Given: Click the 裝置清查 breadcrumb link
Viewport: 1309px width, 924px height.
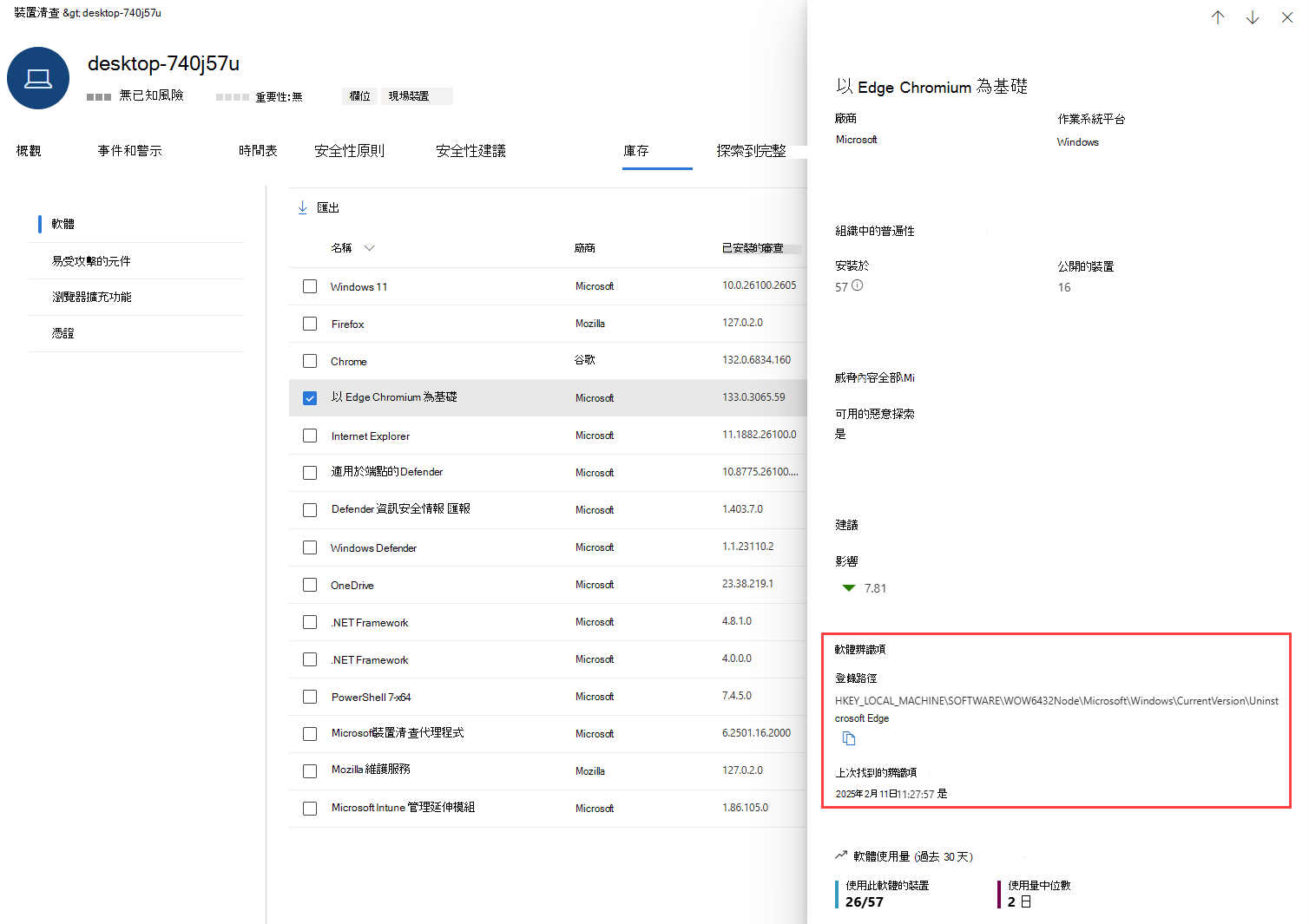Looking at the screenshot, I should coord(37,13).
